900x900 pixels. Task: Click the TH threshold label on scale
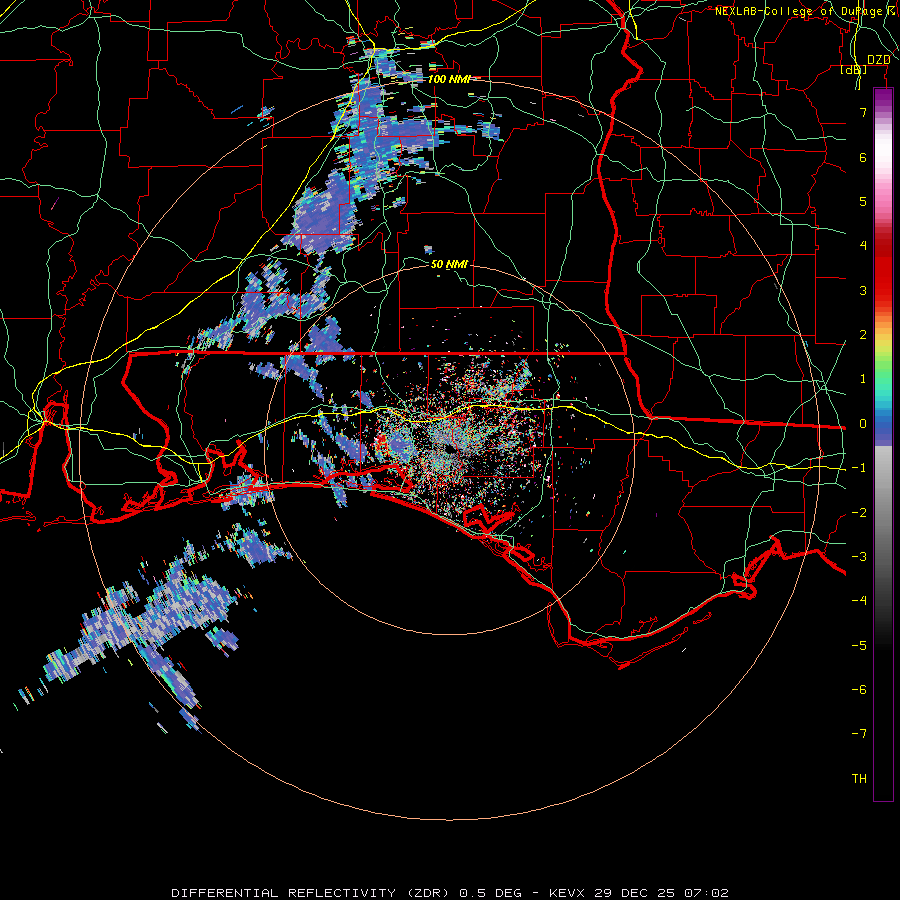pyautogui.click(x=859, y=779)
